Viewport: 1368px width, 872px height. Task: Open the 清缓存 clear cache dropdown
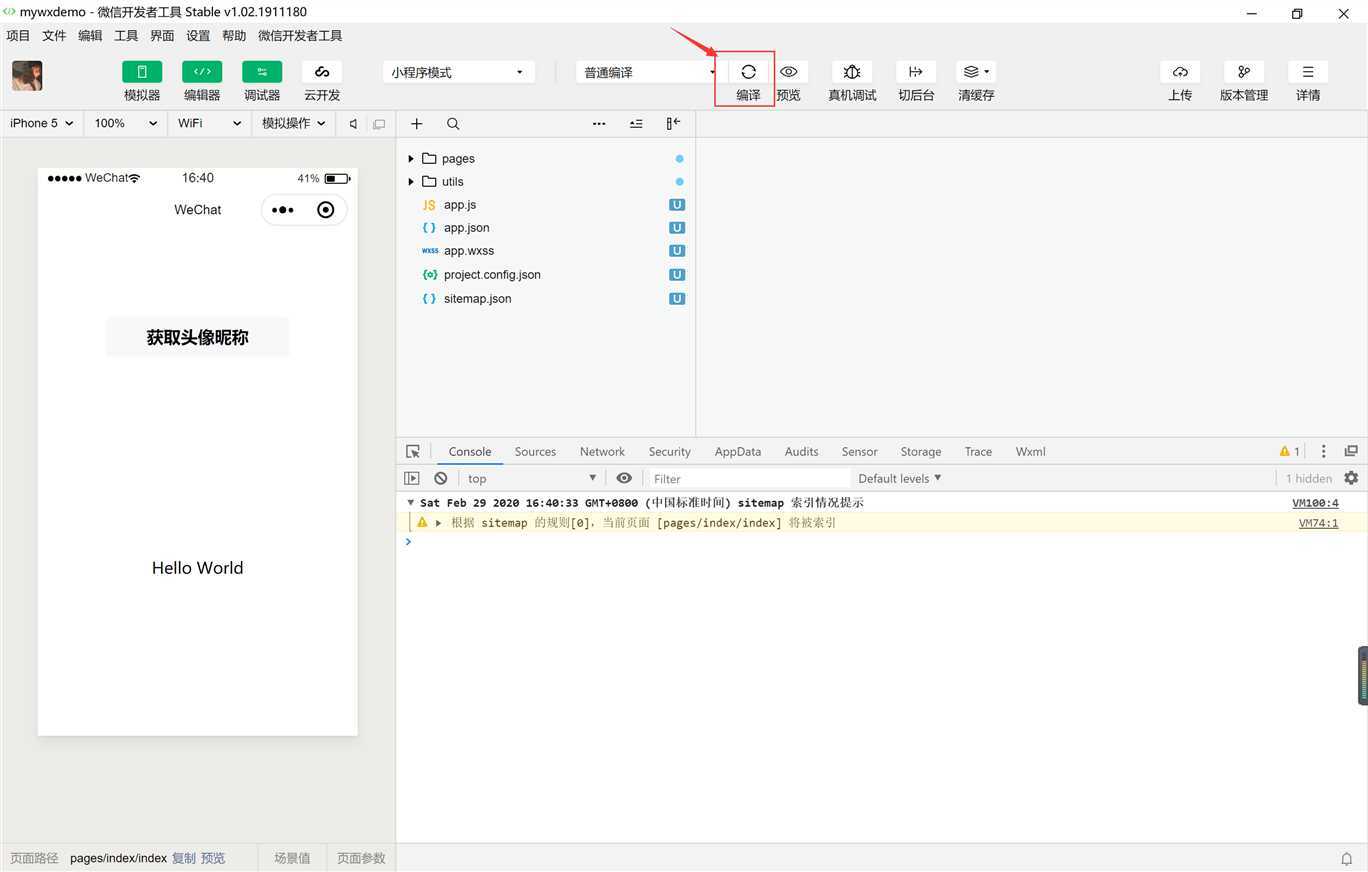(x=976, y=72)
